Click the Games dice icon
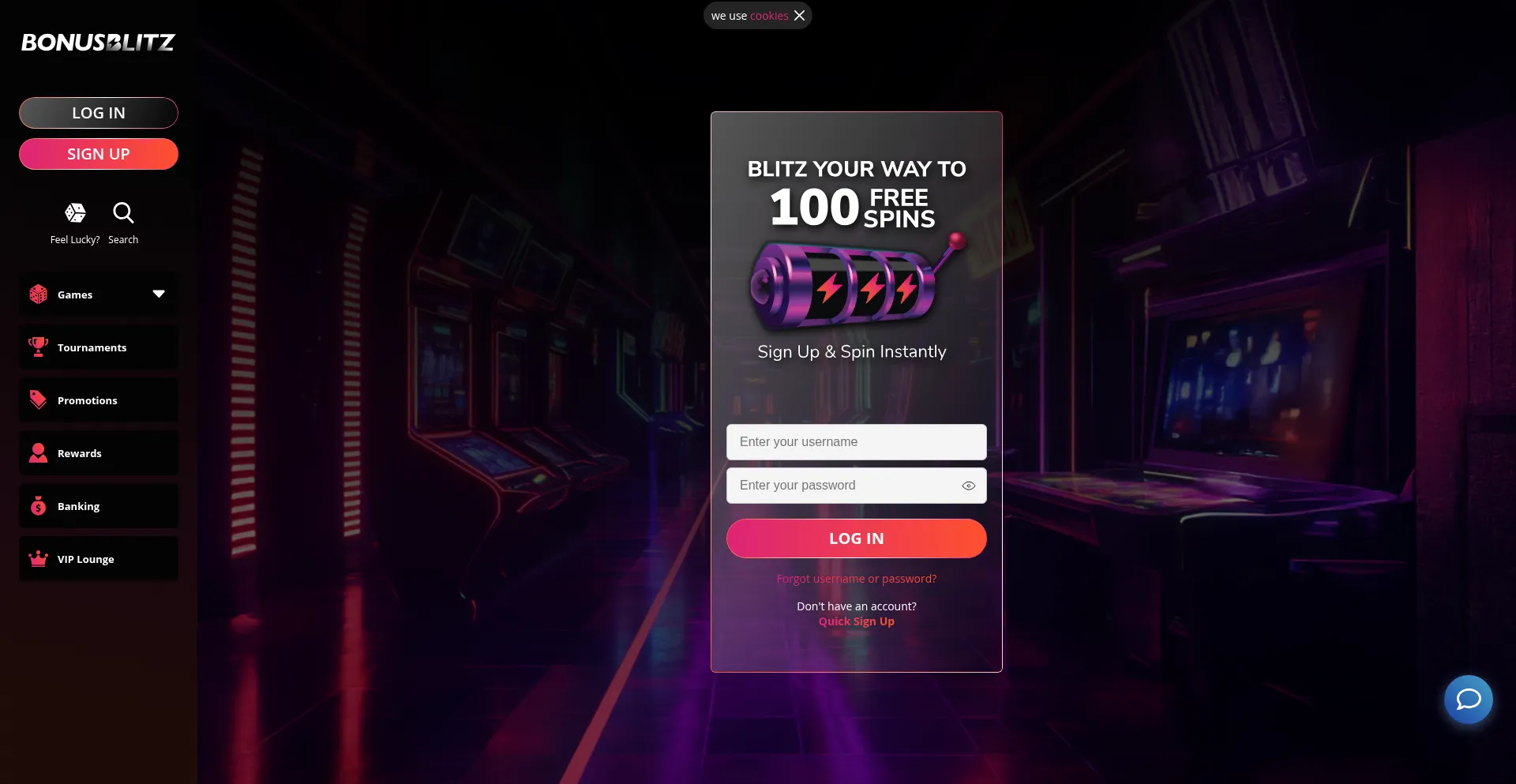The height and width of the screenshot is (784, 1516). [38, 294]
